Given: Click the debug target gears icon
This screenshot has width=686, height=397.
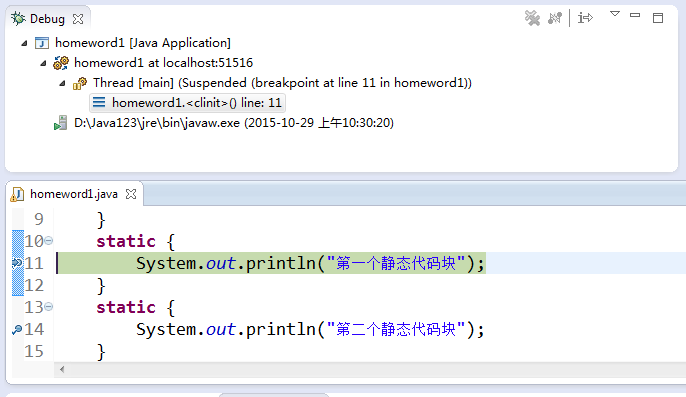Looking at the screenshot, I should coord(61,63).
